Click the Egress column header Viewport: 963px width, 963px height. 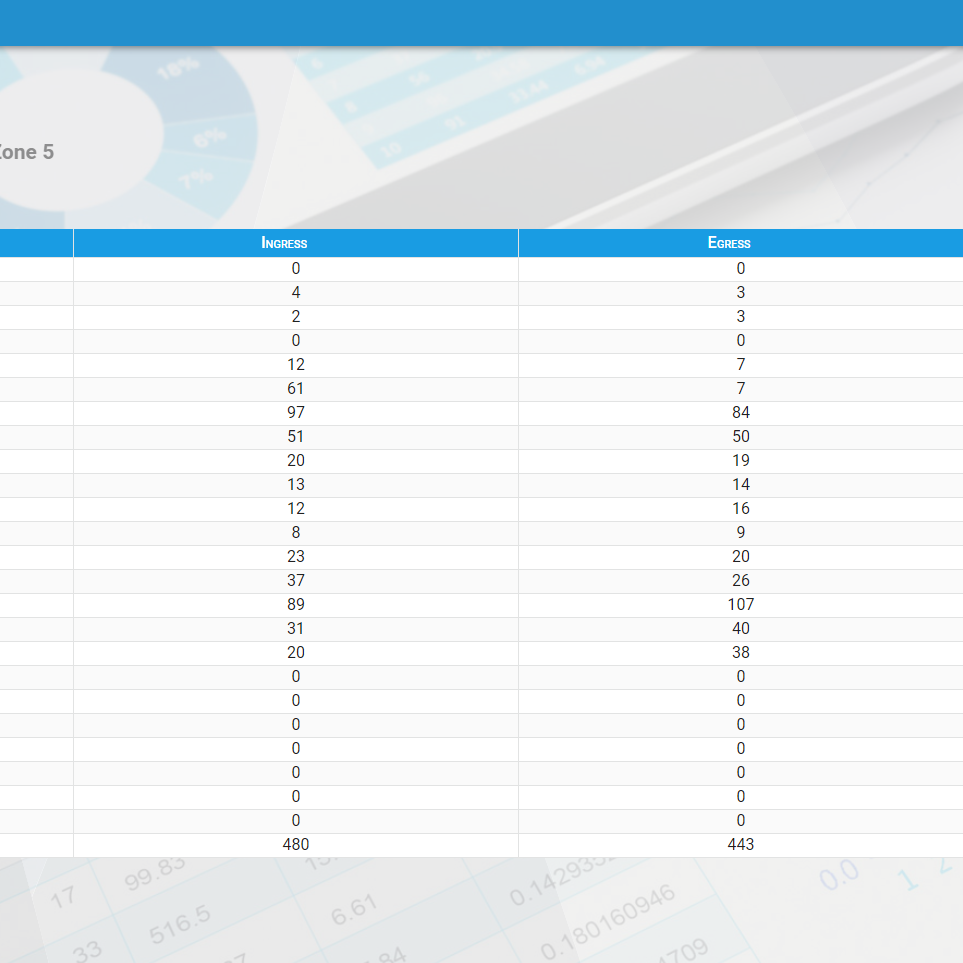point(729,243)
